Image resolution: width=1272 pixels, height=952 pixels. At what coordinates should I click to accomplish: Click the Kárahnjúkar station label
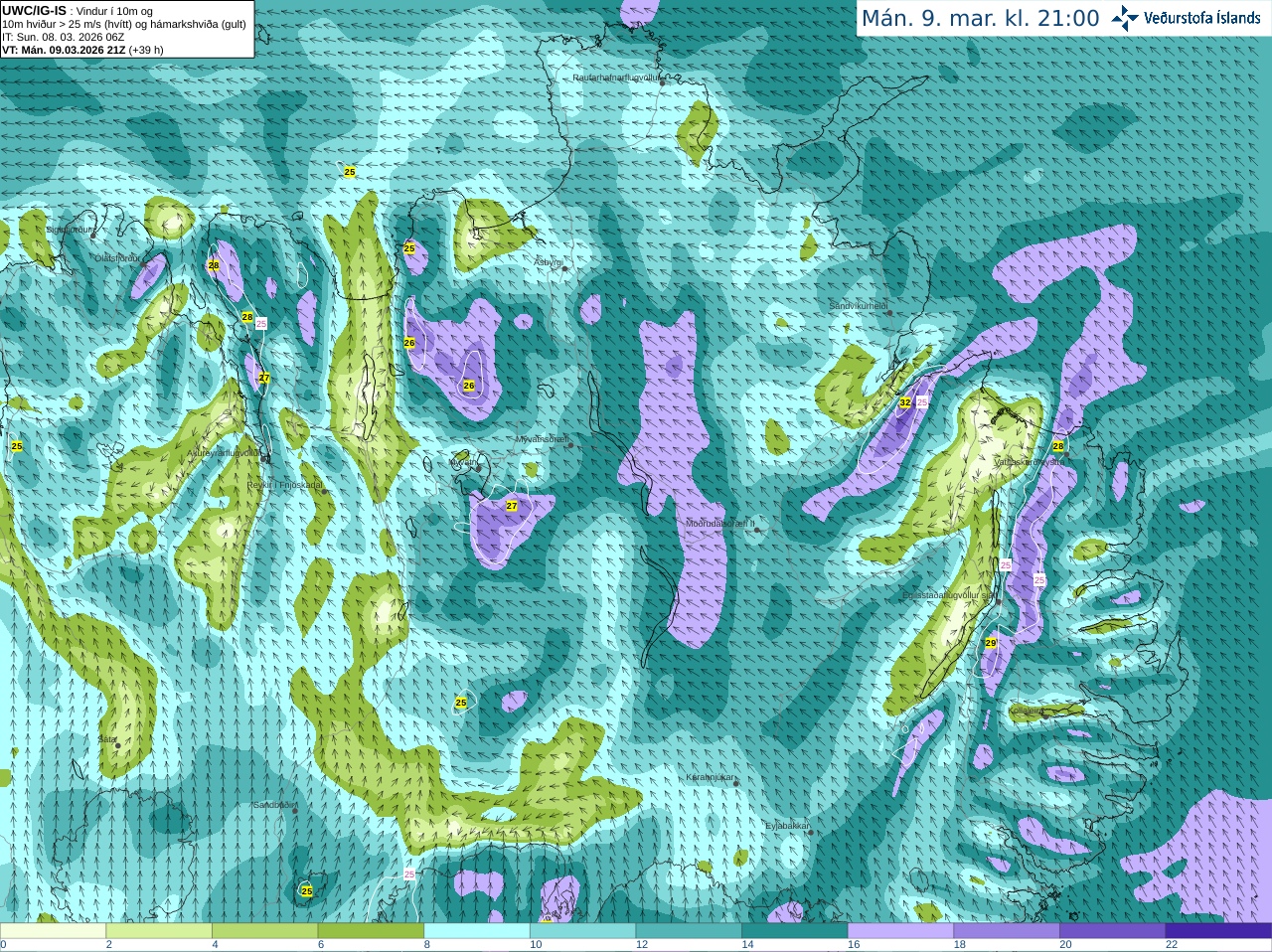711,777
